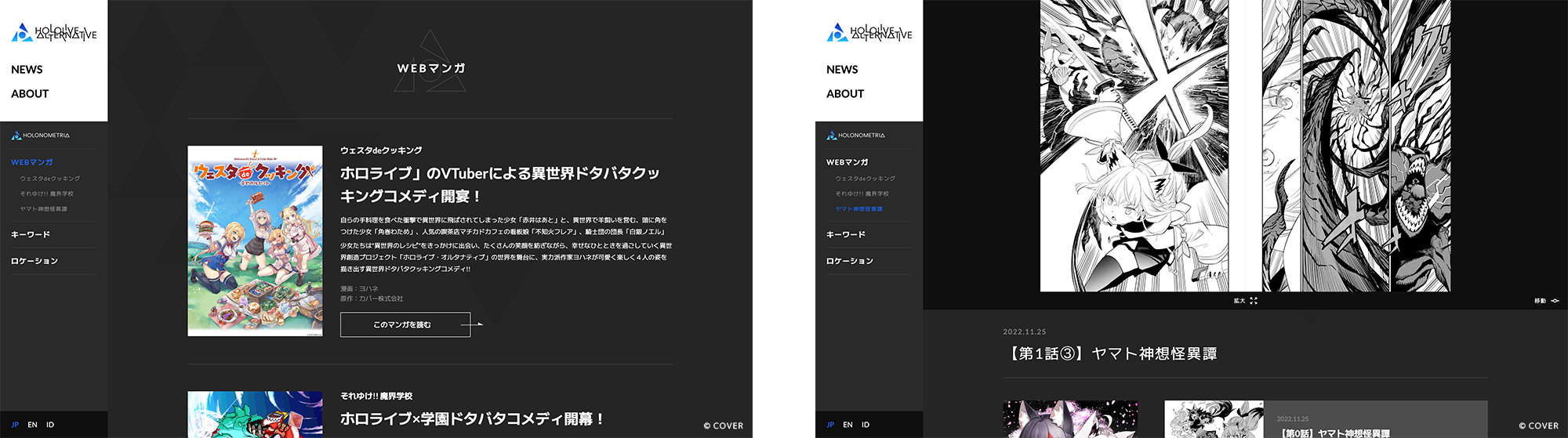Select WEBマンガ item in right page sidebar
Image resolution: width=1568 pixels, height=438 pixels.
848,162
